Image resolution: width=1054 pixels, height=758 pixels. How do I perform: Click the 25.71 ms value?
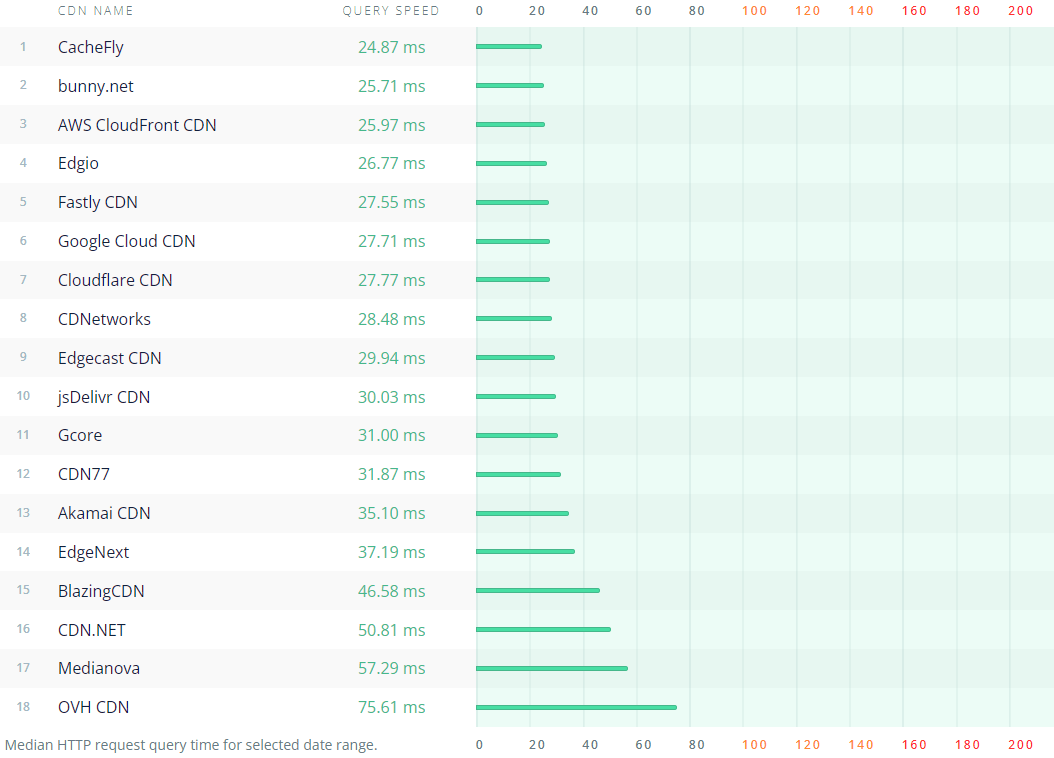click(392, 86)
